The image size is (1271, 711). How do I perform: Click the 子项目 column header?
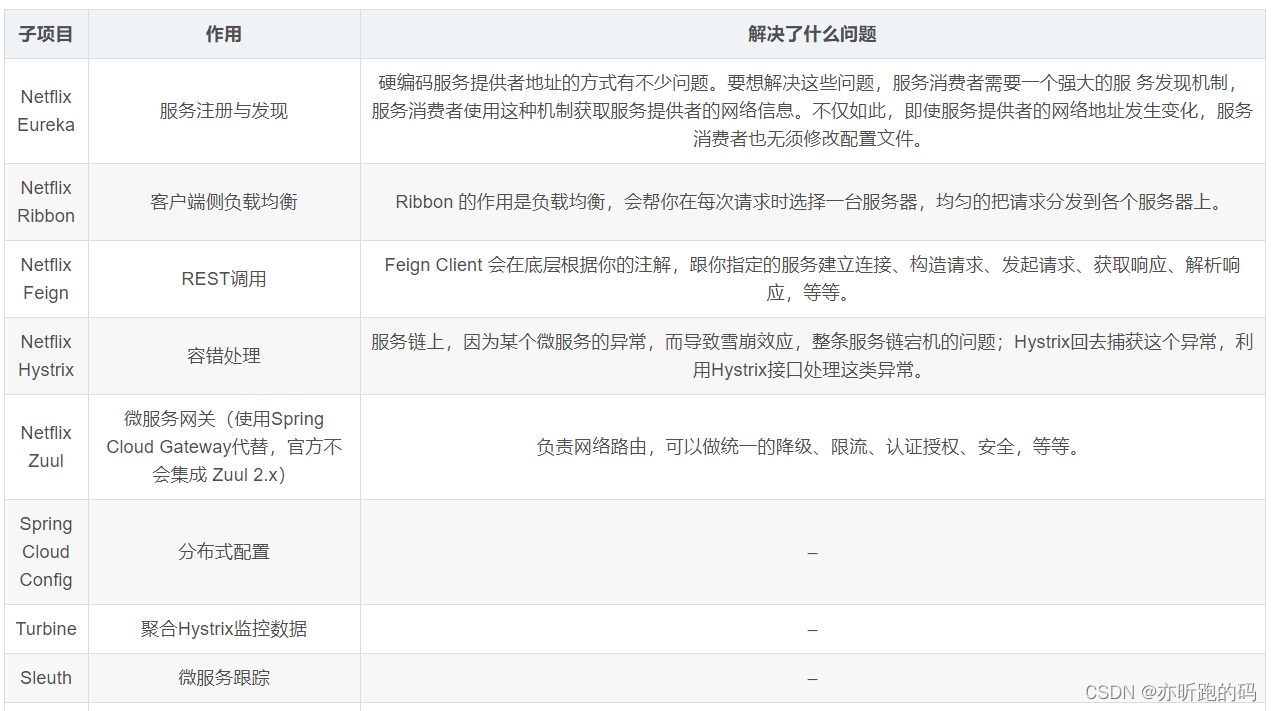click(46, 34)
